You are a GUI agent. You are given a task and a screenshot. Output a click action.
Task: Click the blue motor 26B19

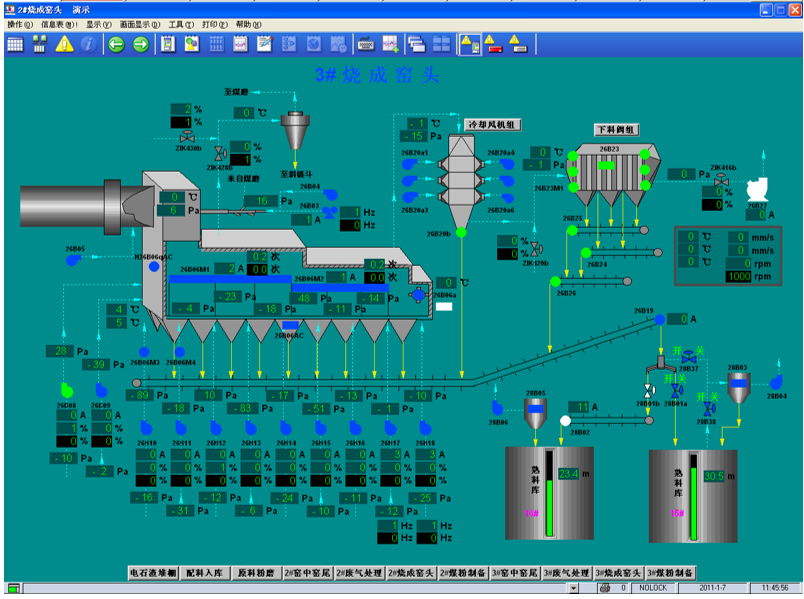click(x=659, y=320)
